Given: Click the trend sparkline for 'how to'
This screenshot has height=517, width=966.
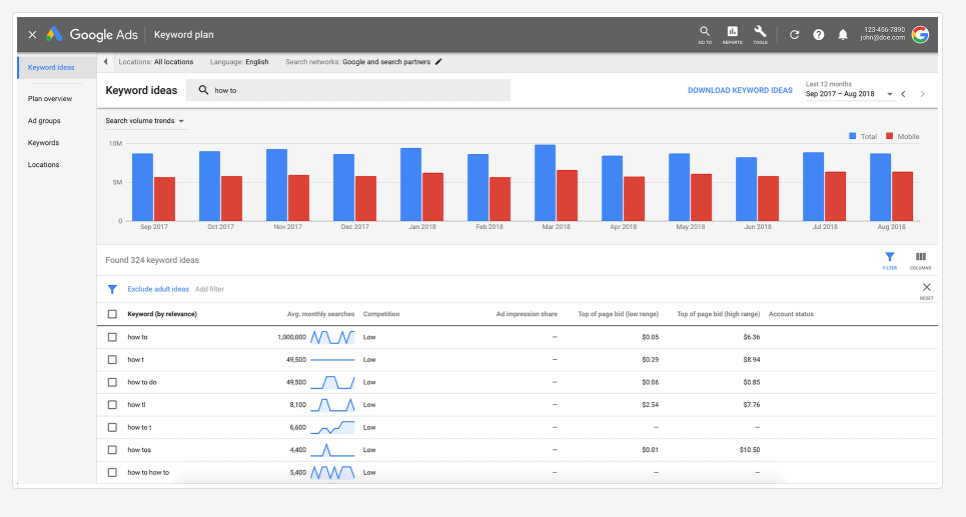Looking at the screenshot, I should click(332, 337).
